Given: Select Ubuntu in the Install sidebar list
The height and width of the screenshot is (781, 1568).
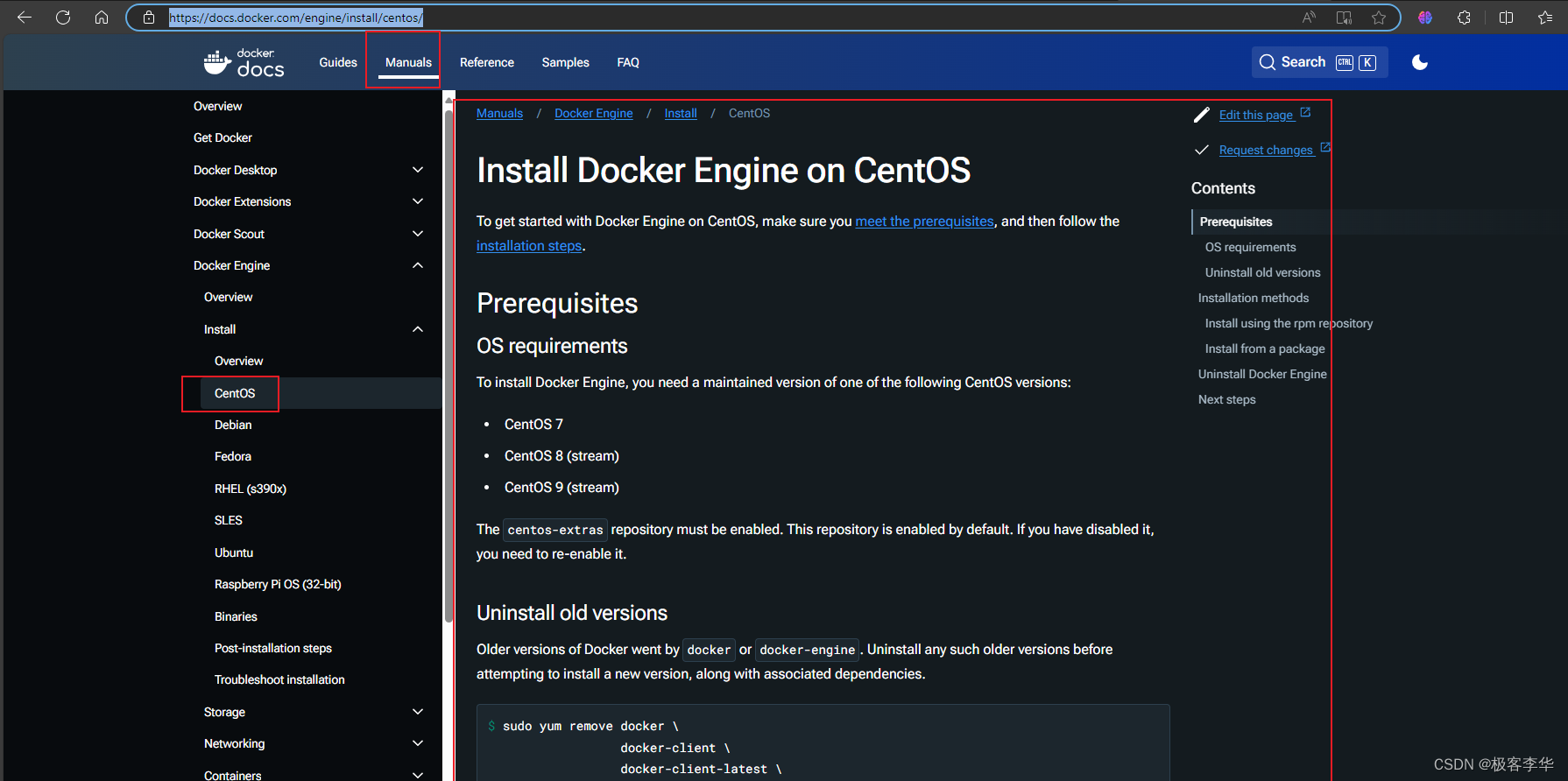Looking at the screenshot, I should click(x=234, y=552).
